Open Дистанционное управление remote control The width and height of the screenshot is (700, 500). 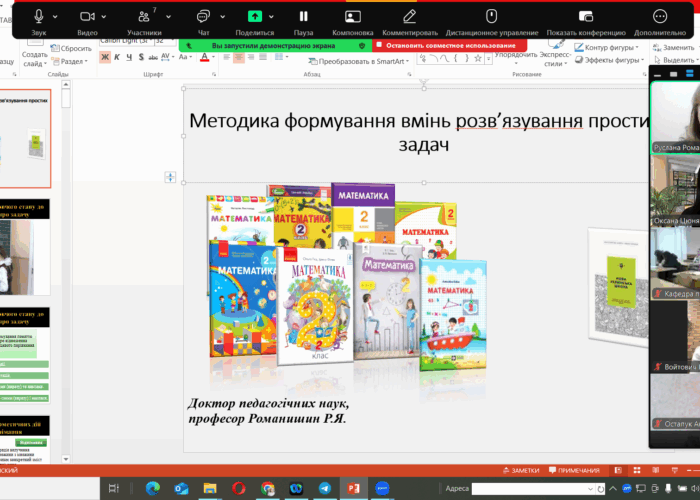491,17
